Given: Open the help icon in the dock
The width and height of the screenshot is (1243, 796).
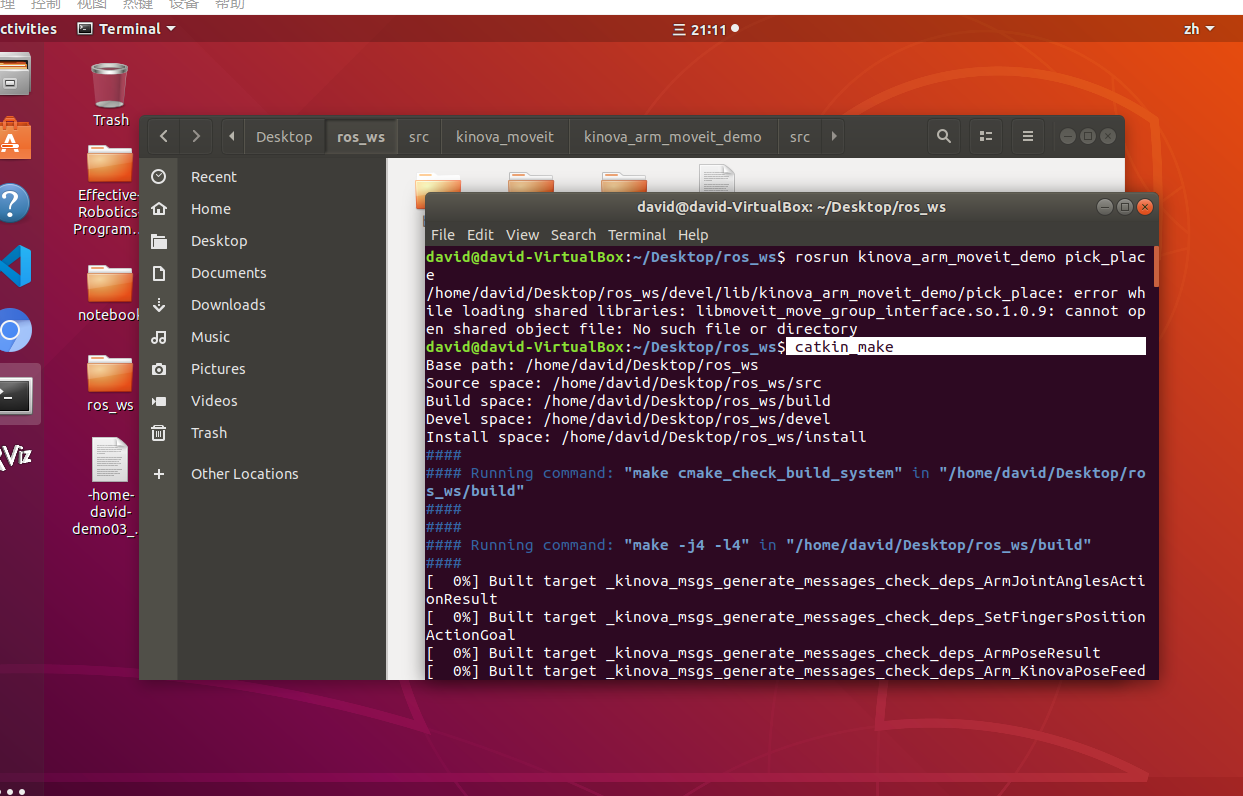Looking at the screenshot, I should (15, 202).
